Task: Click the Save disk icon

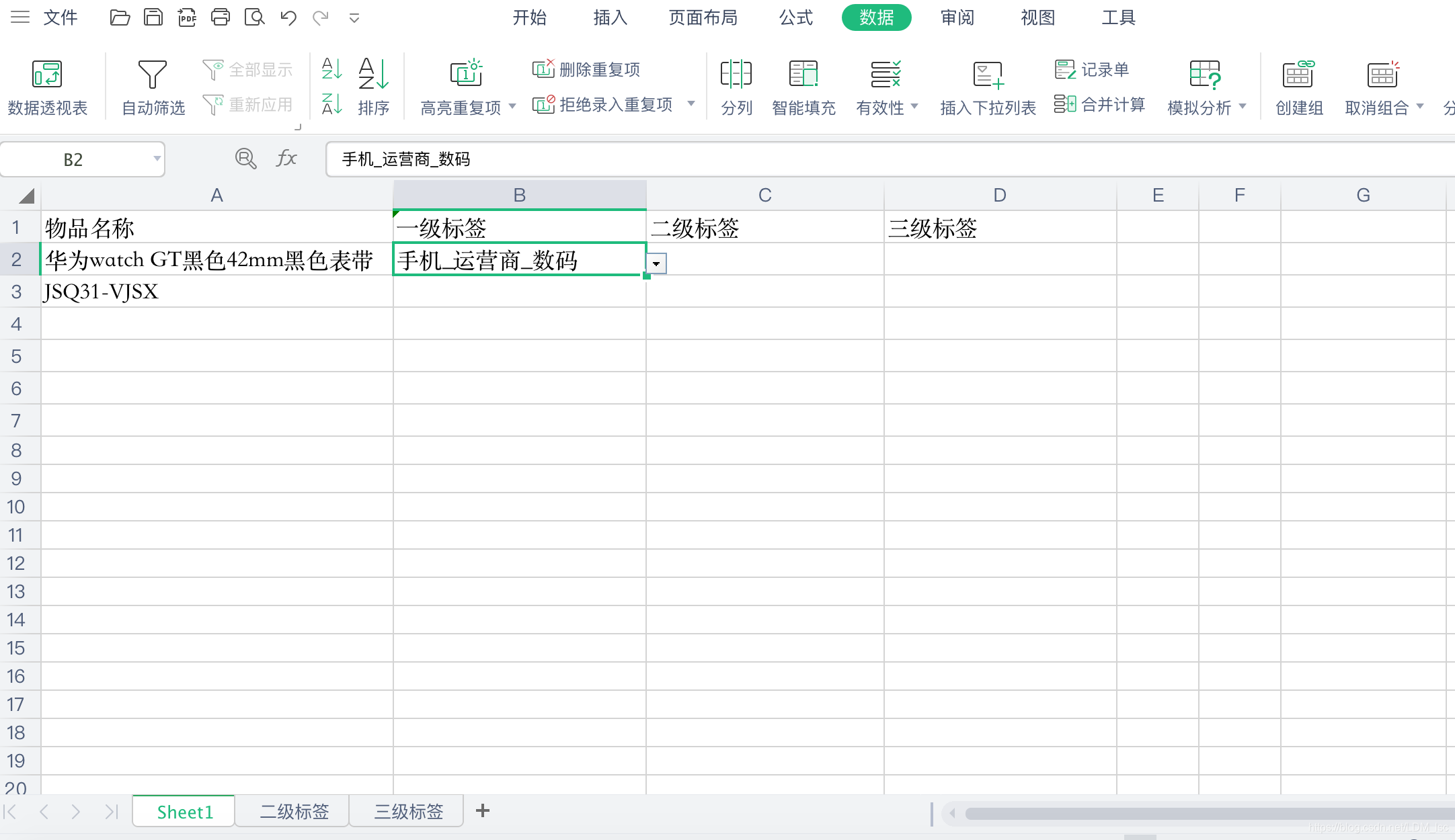Action: click(153, 17)
